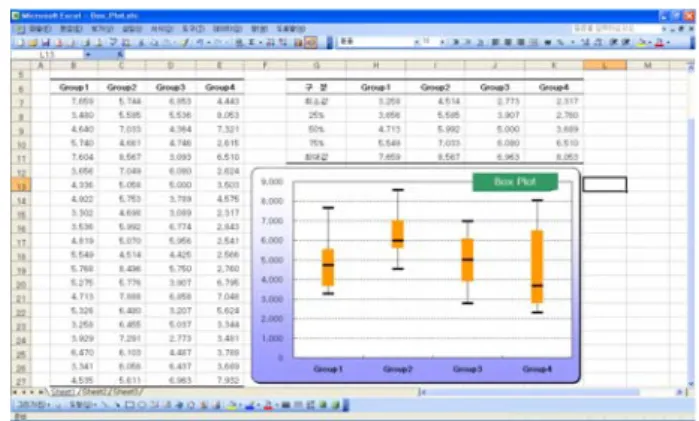This screenshot has width=699, height=421.
Task: Click the Open file folder icon
Action: tap(32, 42)
